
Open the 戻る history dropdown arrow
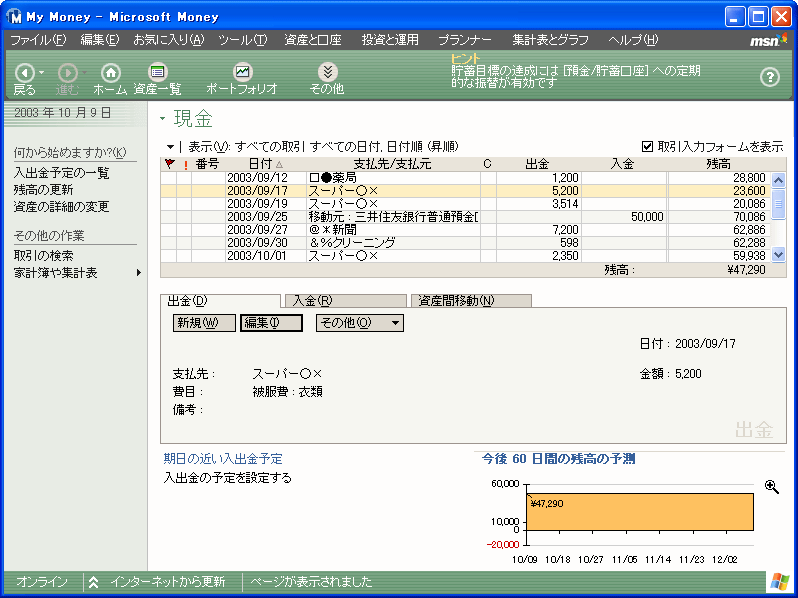point(42,73)
